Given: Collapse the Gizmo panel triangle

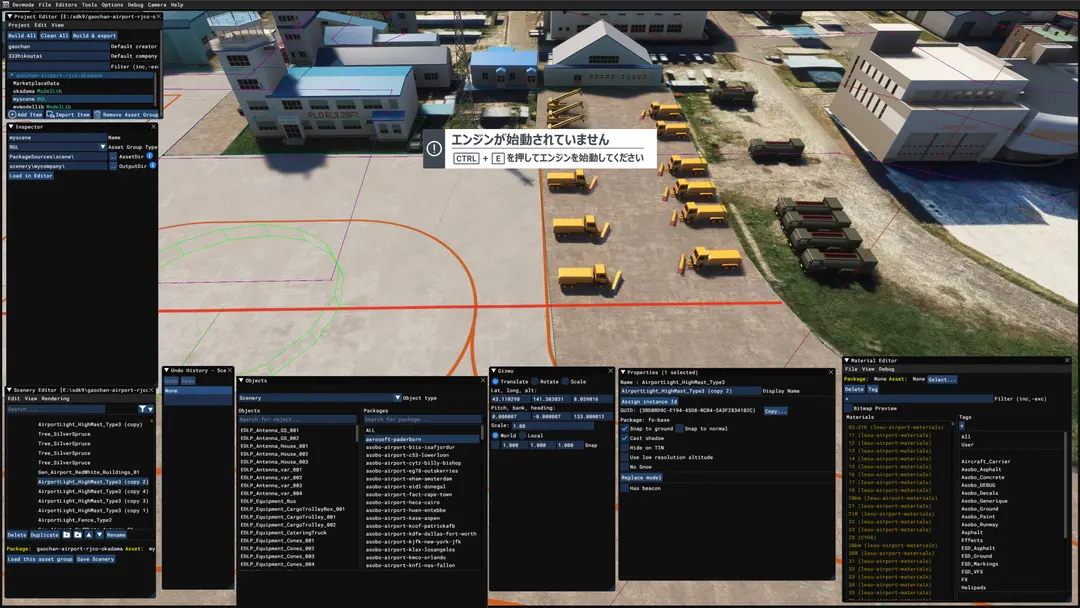Looking at the screenshot, I should point(493,371).
